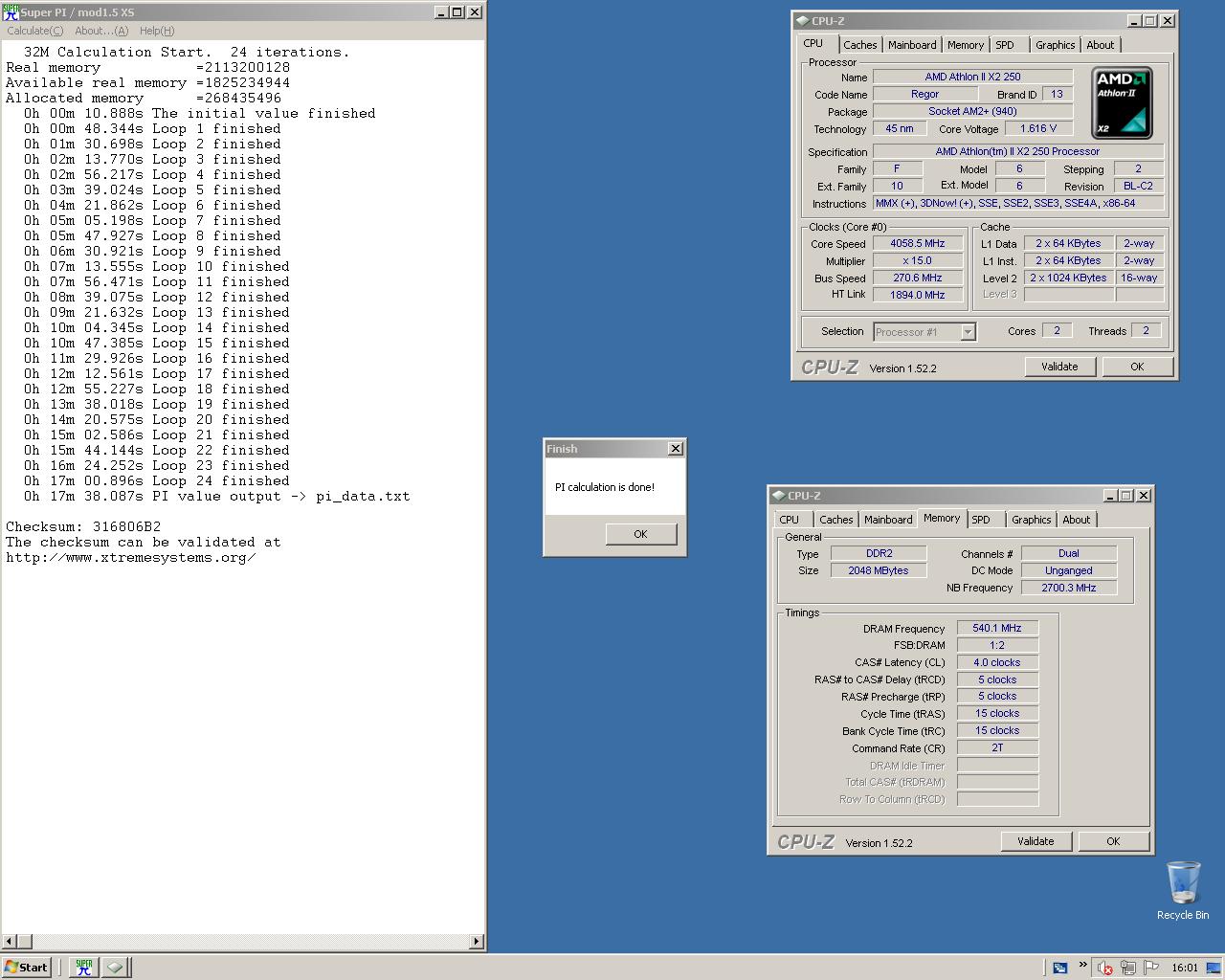Viewport: 1225px width, 980px height.
Task: Select the CPU tab in the top CPU-Z window
Action: 813,44
